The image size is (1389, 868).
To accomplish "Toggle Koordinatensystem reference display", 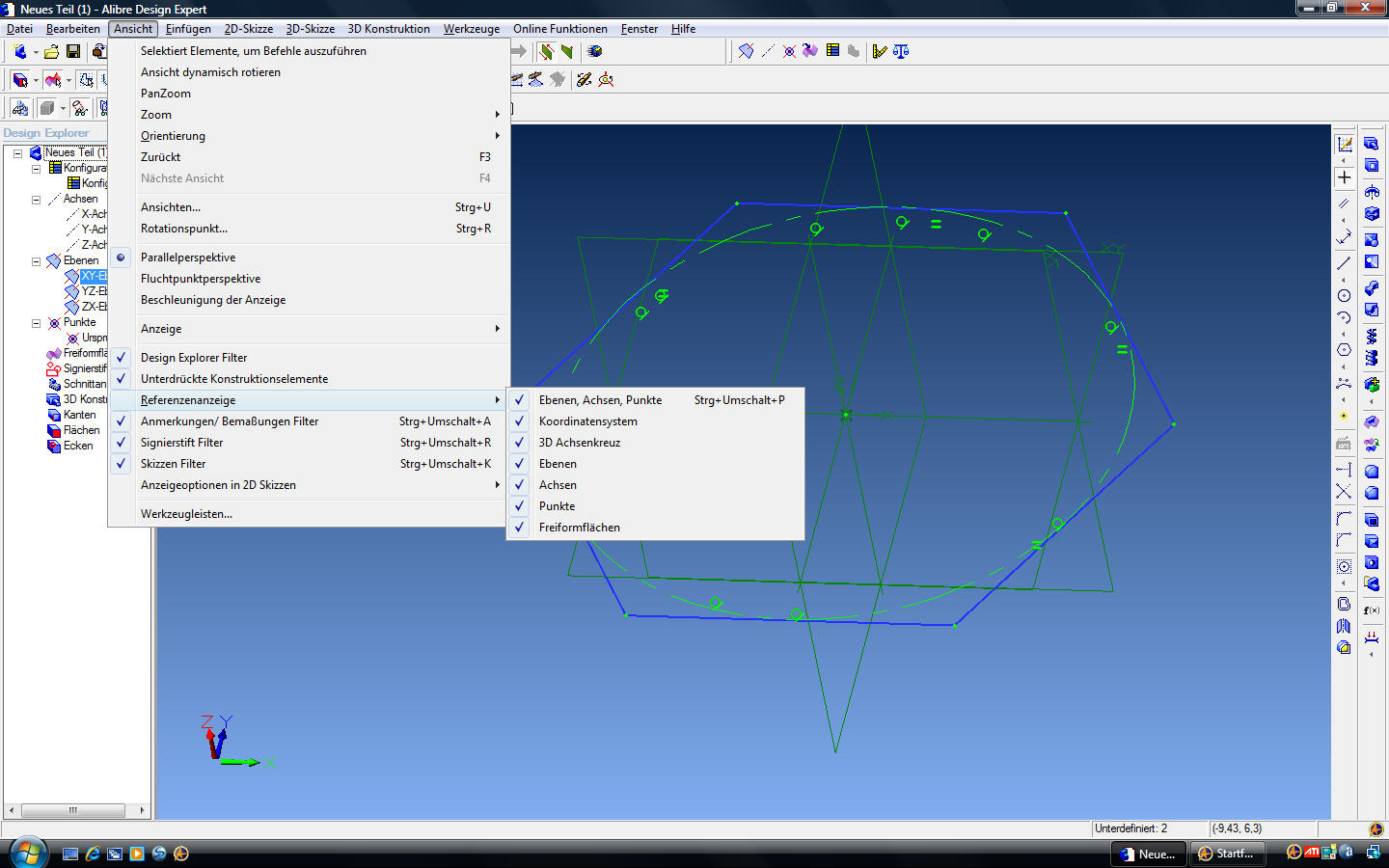I will tap(655, 421).
